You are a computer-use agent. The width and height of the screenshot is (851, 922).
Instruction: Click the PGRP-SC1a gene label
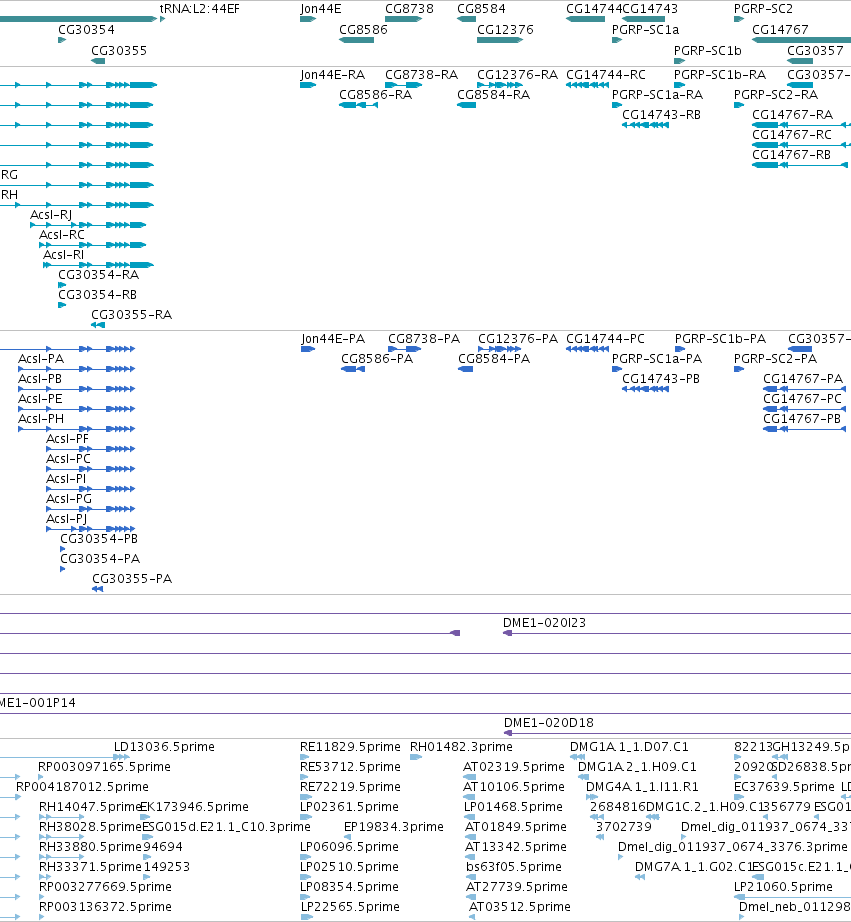click(x=645, y=29)
